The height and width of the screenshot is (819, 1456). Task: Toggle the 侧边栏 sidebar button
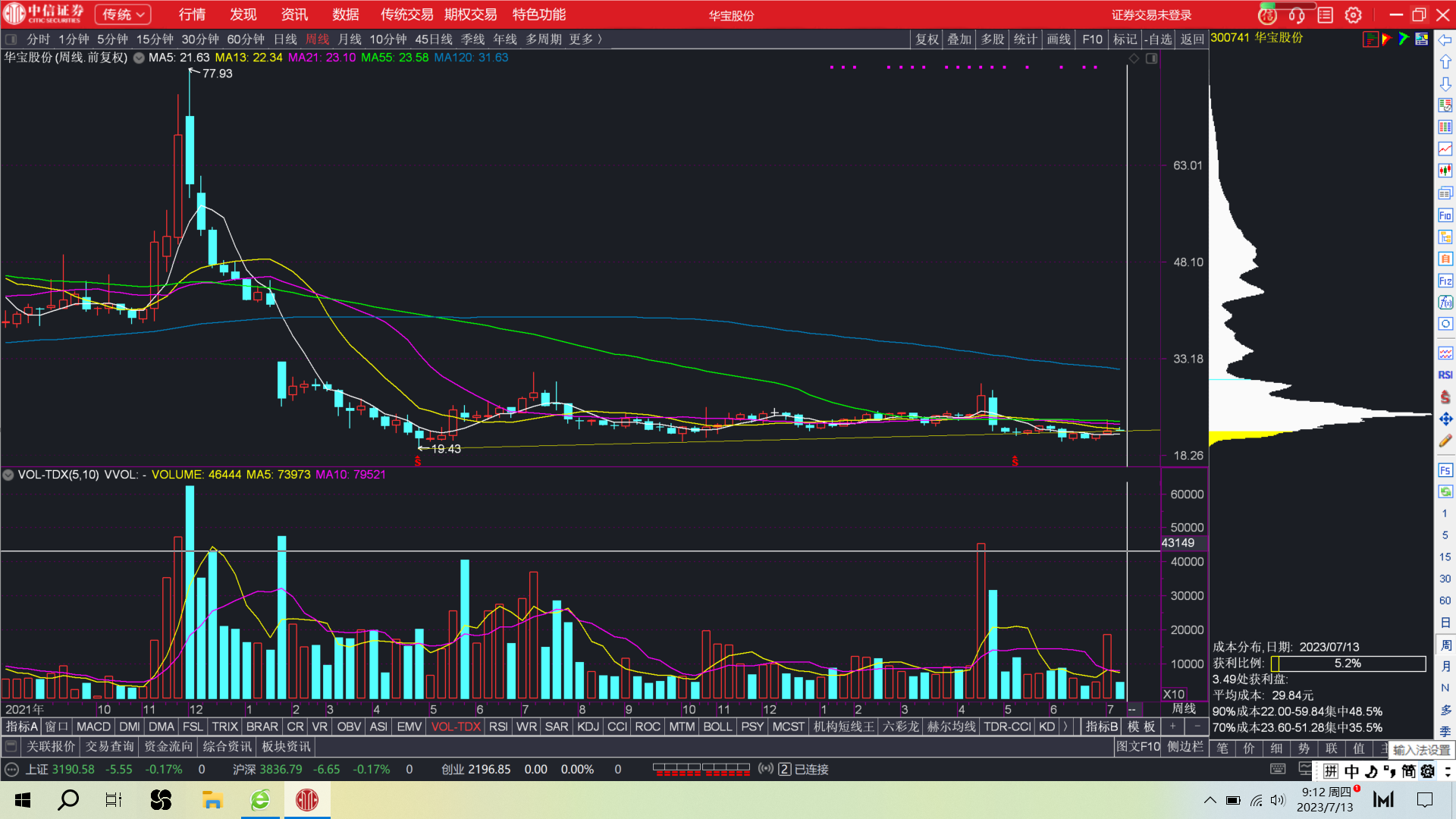1185,747
